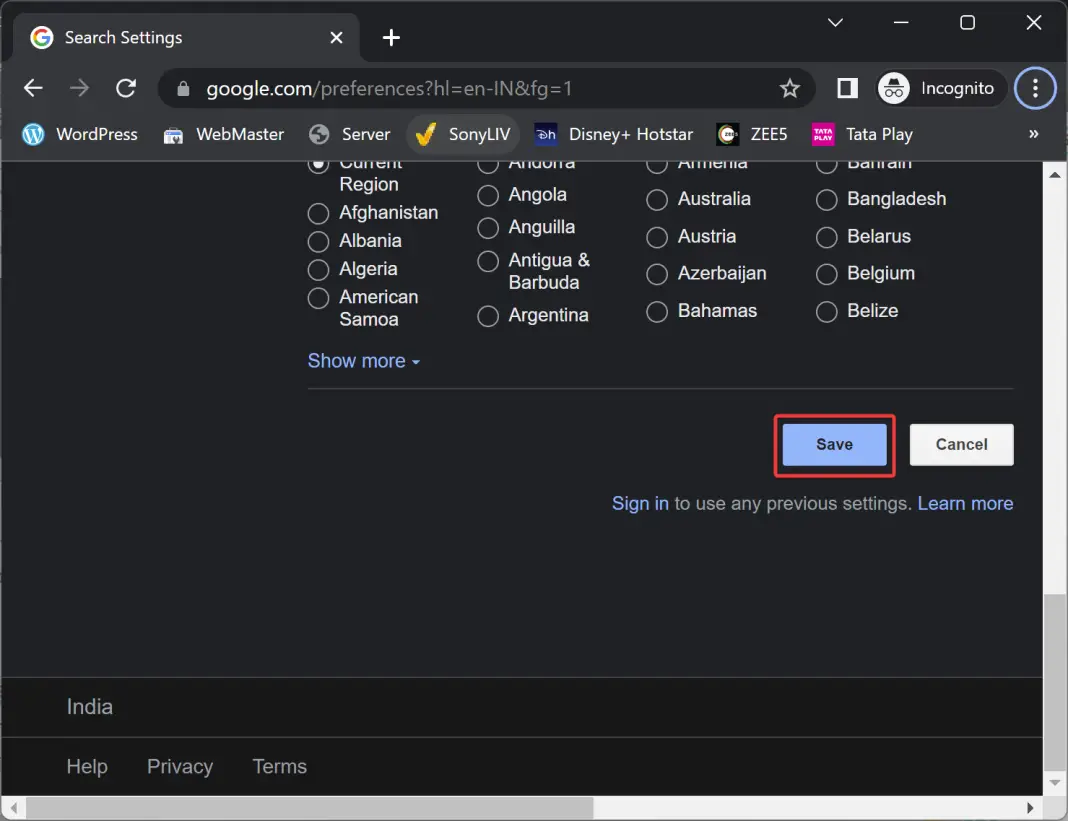Open the side panel icon
Screen dimensions: 1068x821
tap(846, 88)
